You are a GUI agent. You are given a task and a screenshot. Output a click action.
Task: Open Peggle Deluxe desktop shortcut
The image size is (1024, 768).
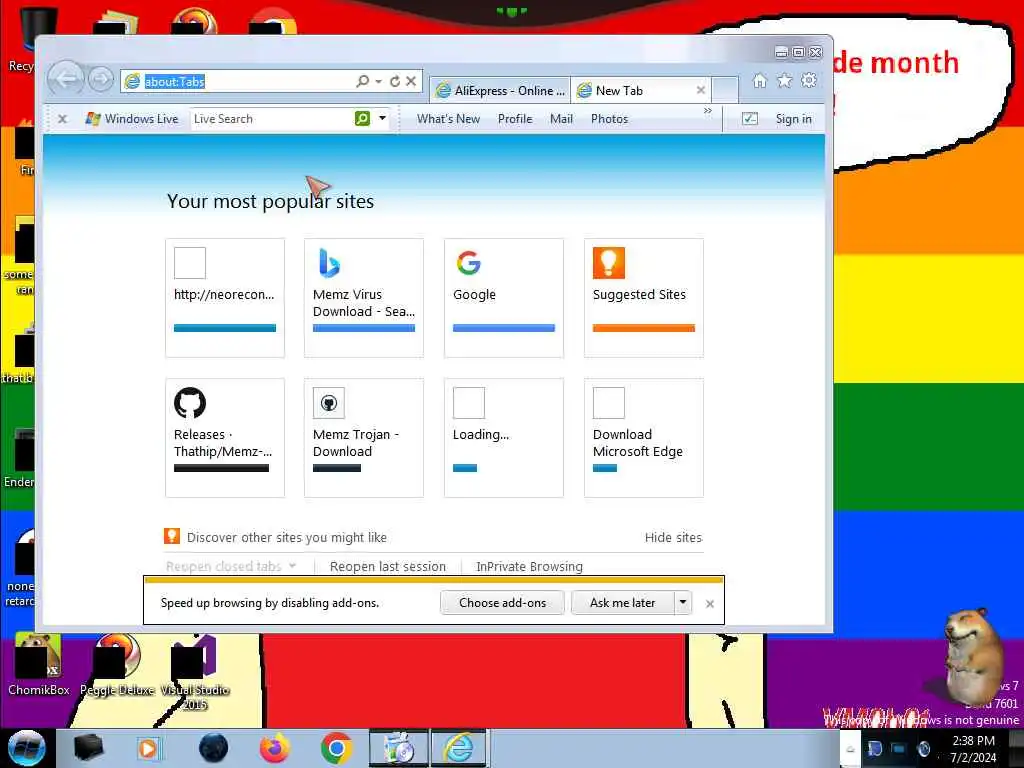[x=118, y=663]
